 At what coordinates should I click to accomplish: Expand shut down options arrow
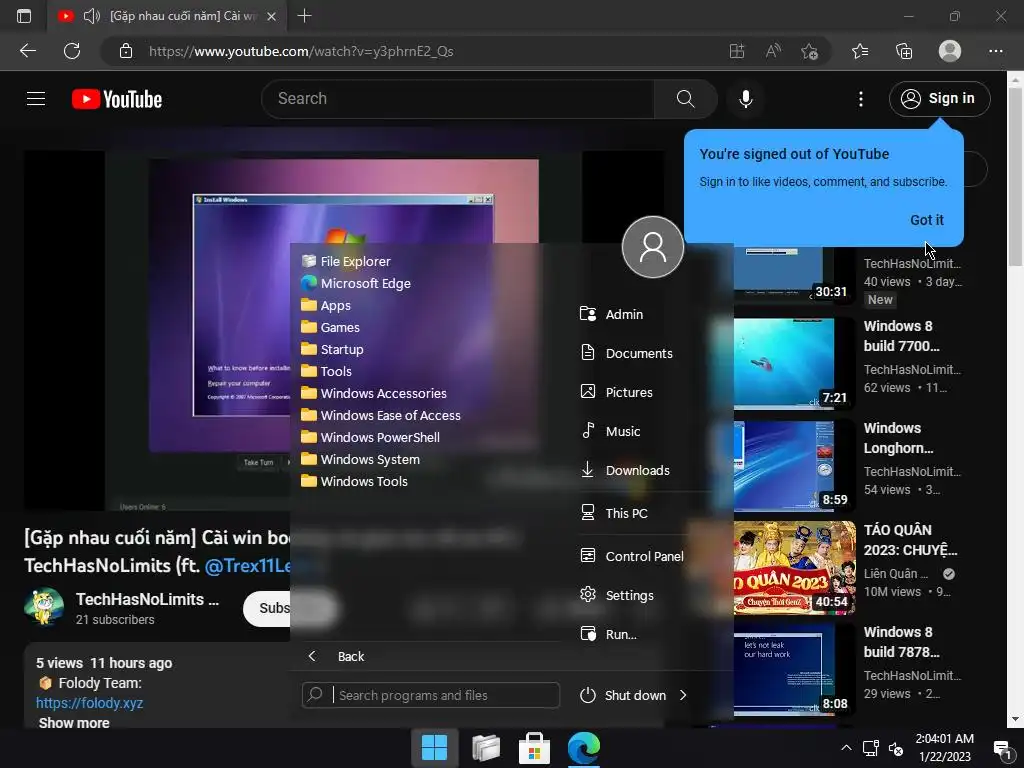coord(683,695)
